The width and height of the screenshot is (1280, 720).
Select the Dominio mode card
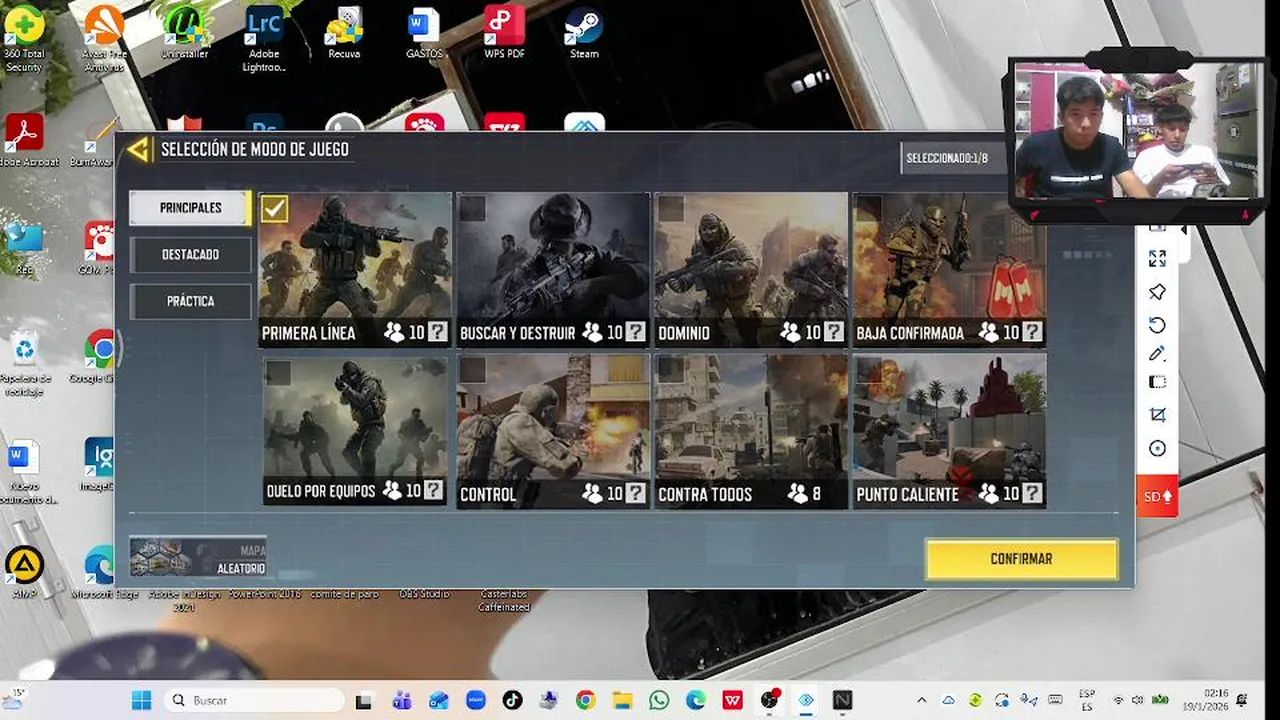[751, 270]
